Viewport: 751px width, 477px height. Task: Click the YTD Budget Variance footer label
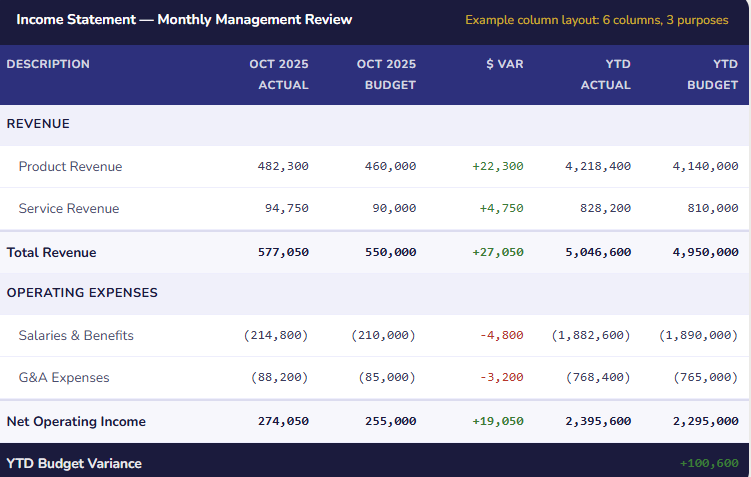(74, 463)
